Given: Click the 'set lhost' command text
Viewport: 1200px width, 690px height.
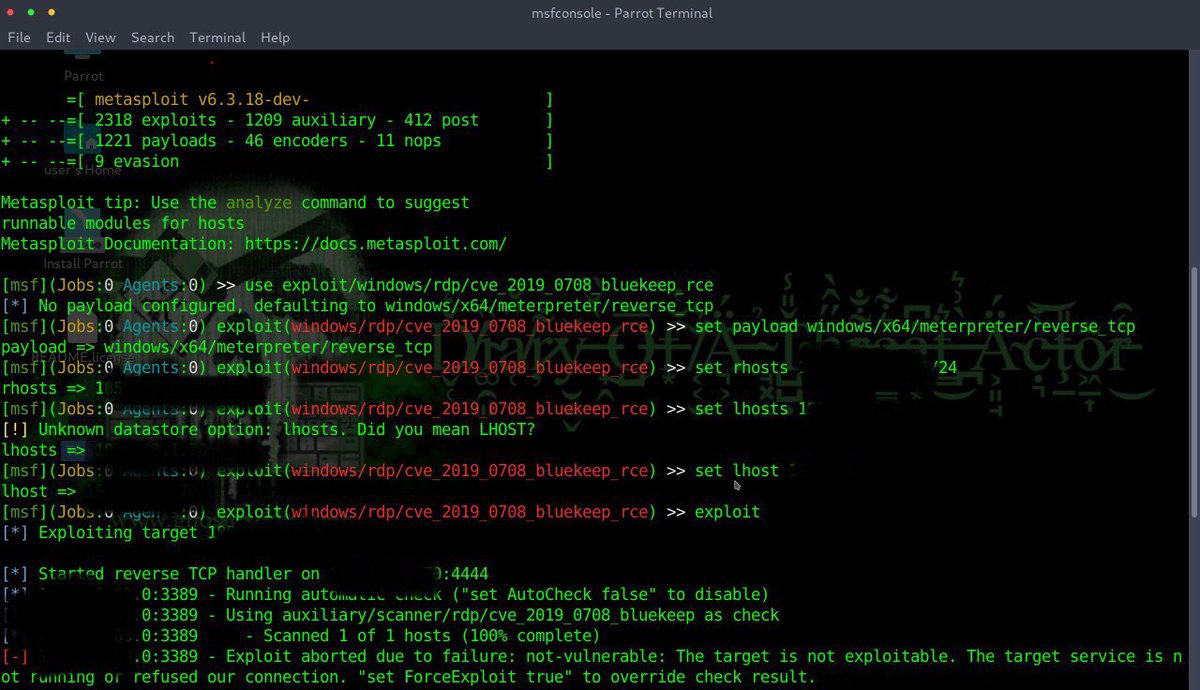Looking at the screenshot, I should [737, 470].
